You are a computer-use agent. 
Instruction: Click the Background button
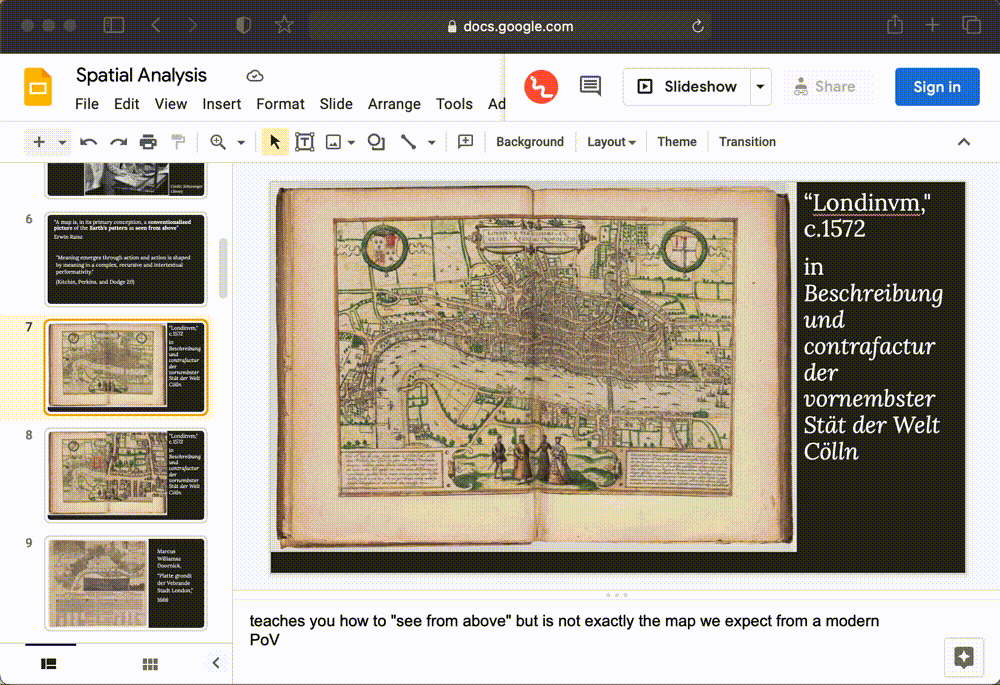530,142
